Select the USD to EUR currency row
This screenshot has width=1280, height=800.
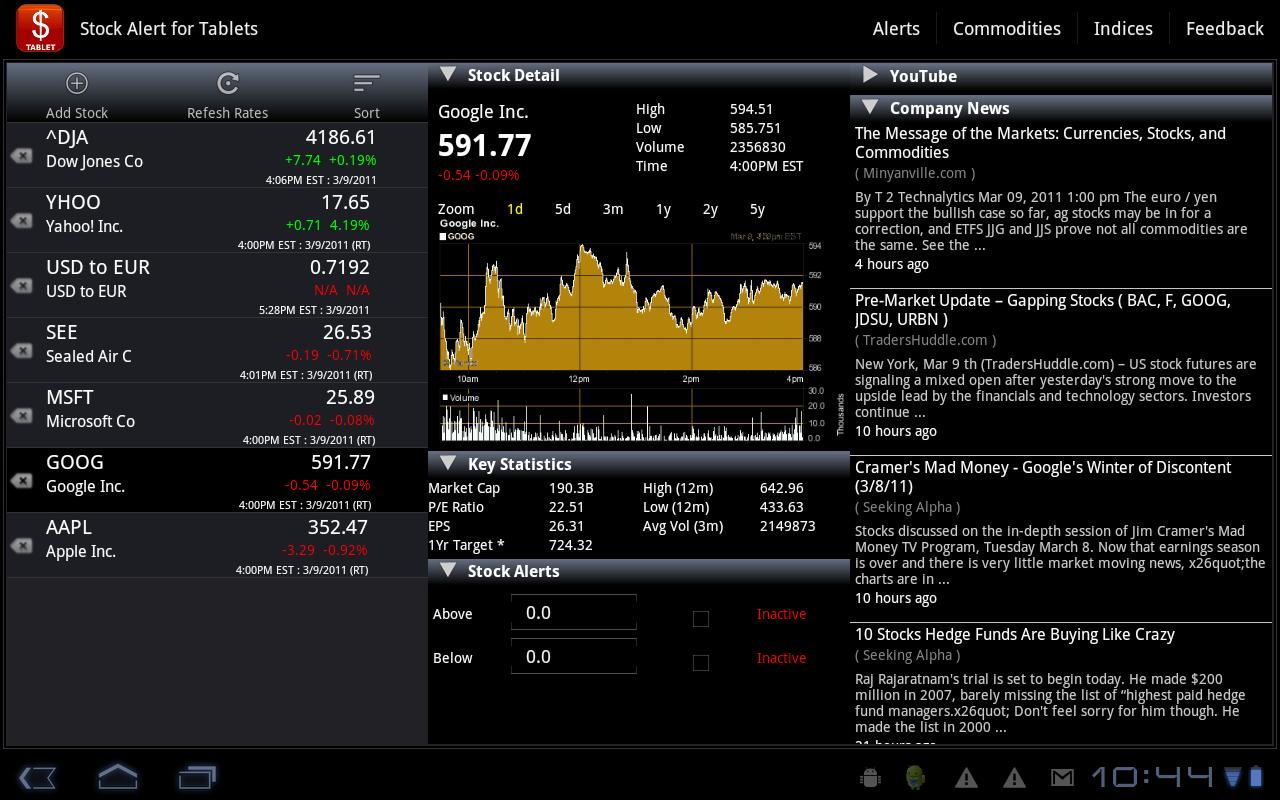tap(217, 285)
